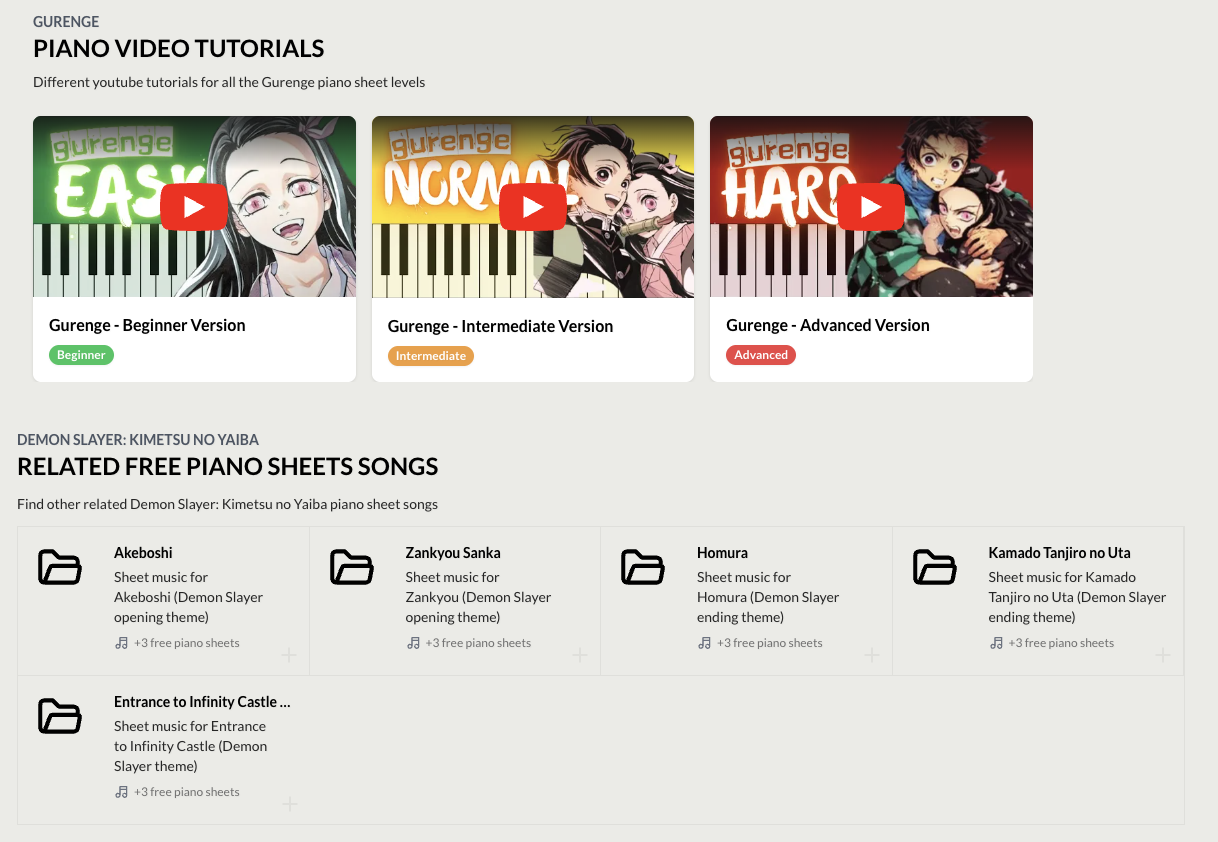The width and height of the screenshot is (1218, 842).
Task: Click the Akeboshi opening theme description
Action: 189,597
